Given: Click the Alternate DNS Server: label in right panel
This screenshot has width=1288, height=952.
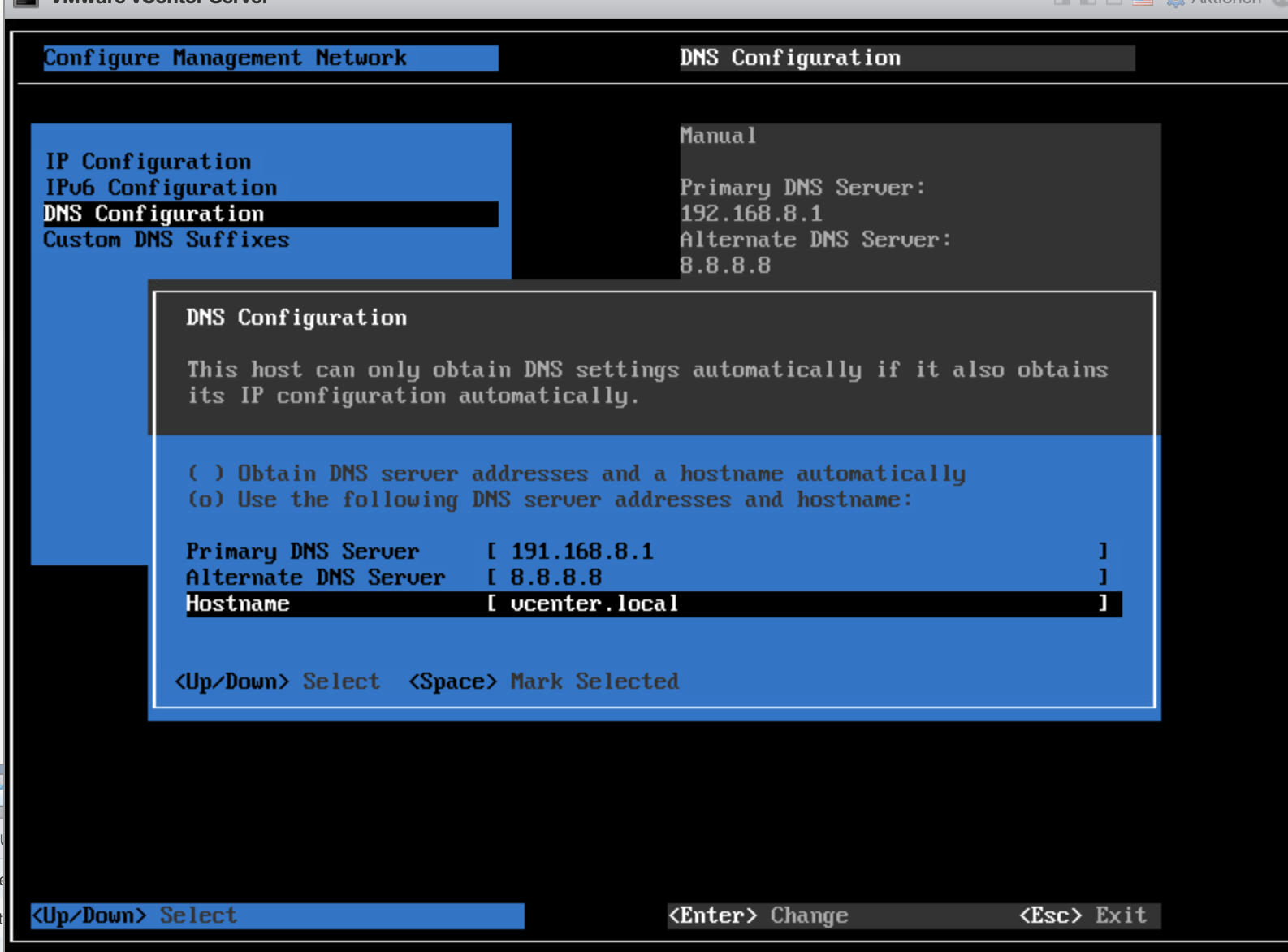Looking at the screenshot, I should (815, 240).
